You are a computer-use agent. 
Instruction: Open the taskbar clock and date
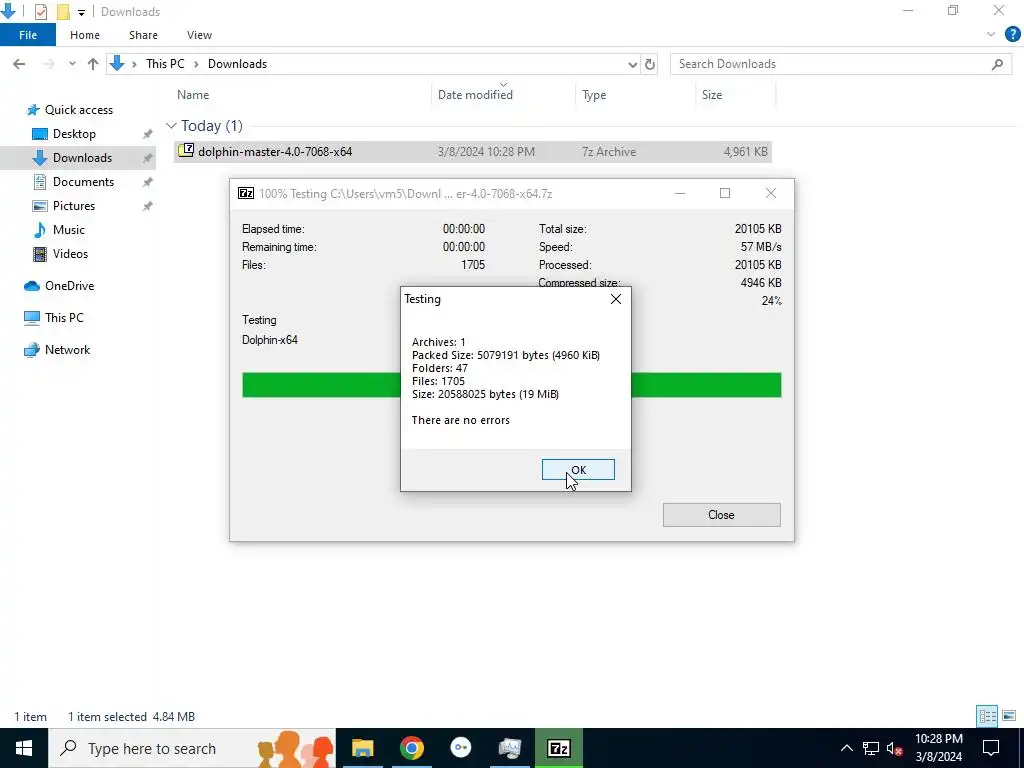pyautogui.click(x=938, y=748)
